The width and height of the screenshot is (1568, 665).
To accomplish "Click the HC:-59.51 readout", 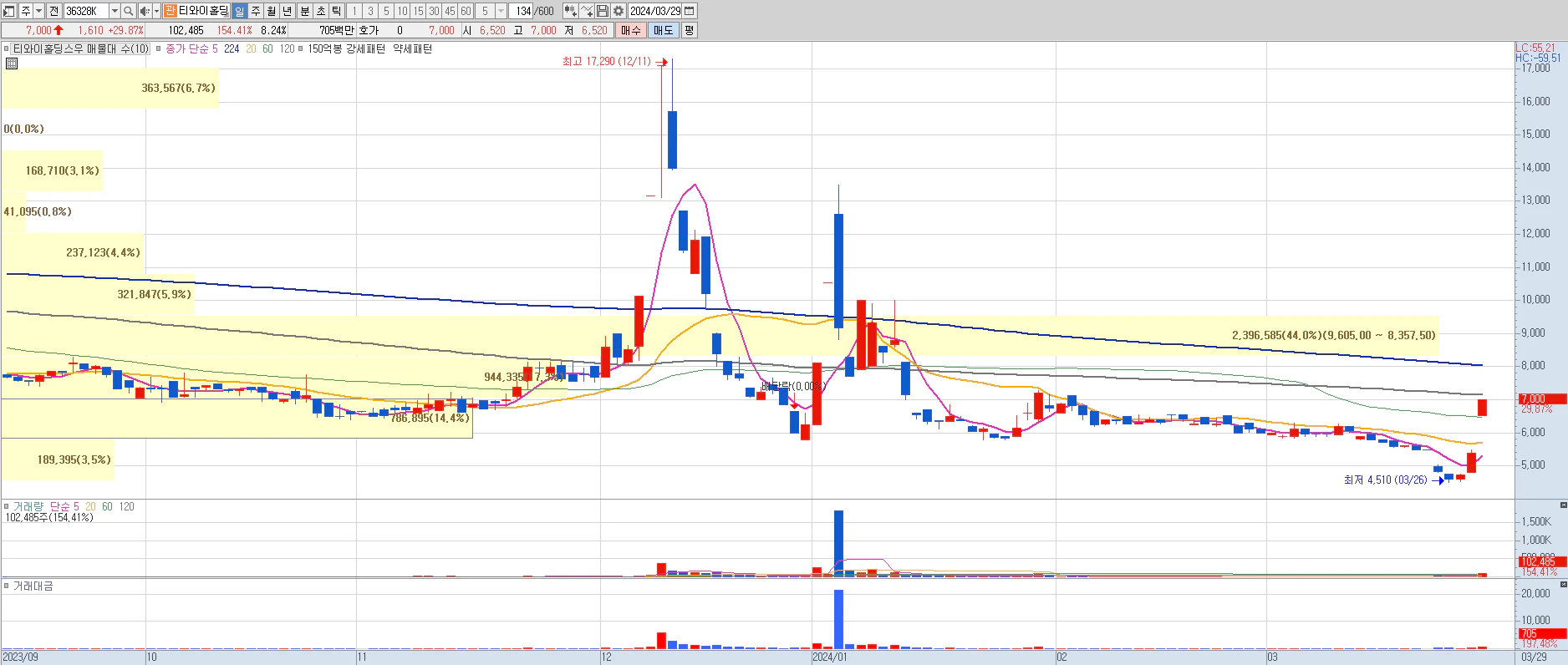I will (1538, 58).
